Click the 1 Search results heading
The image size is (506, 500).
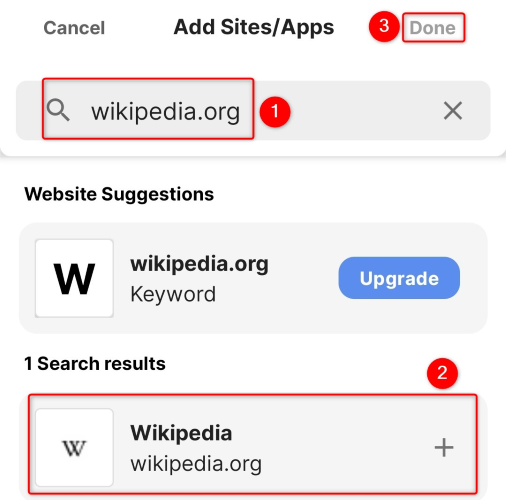[x=95, y=363]
